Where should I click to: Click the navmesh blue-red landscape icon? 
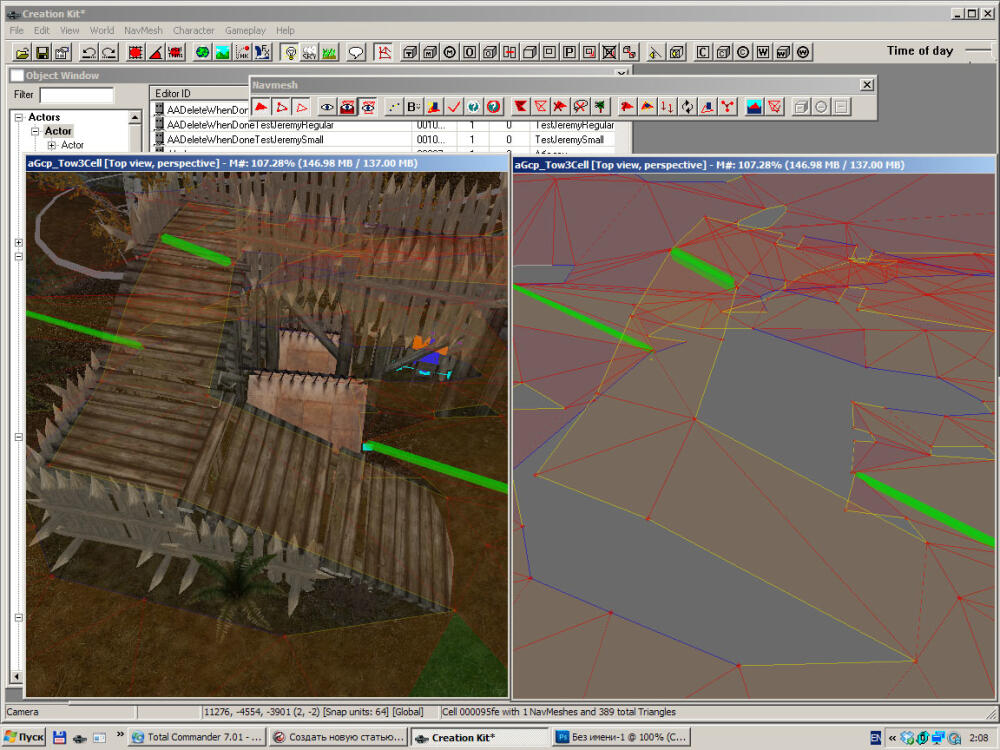click(754, 107)
